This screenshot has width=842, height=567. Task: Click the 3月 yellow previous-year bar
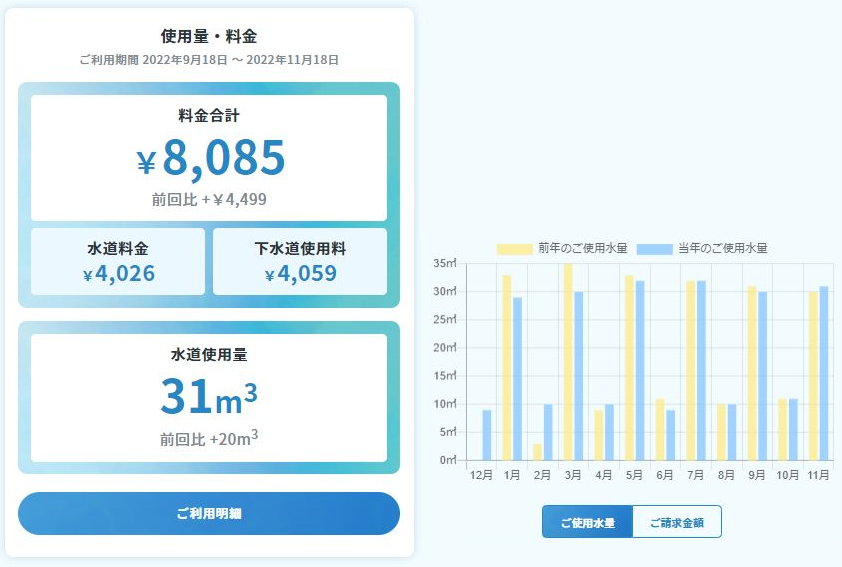(568, 362)
